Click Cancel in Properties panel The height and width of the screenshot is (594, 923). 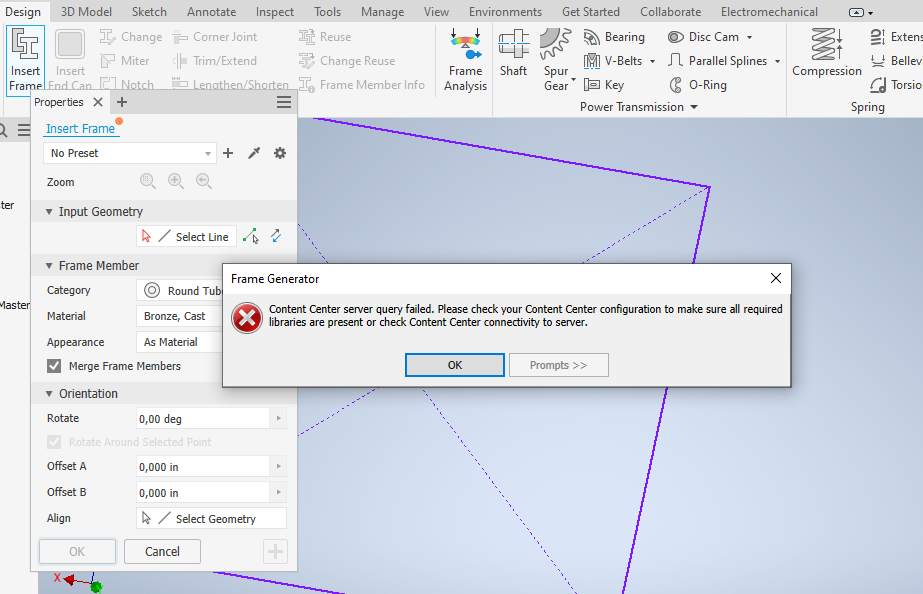point(162,552)
